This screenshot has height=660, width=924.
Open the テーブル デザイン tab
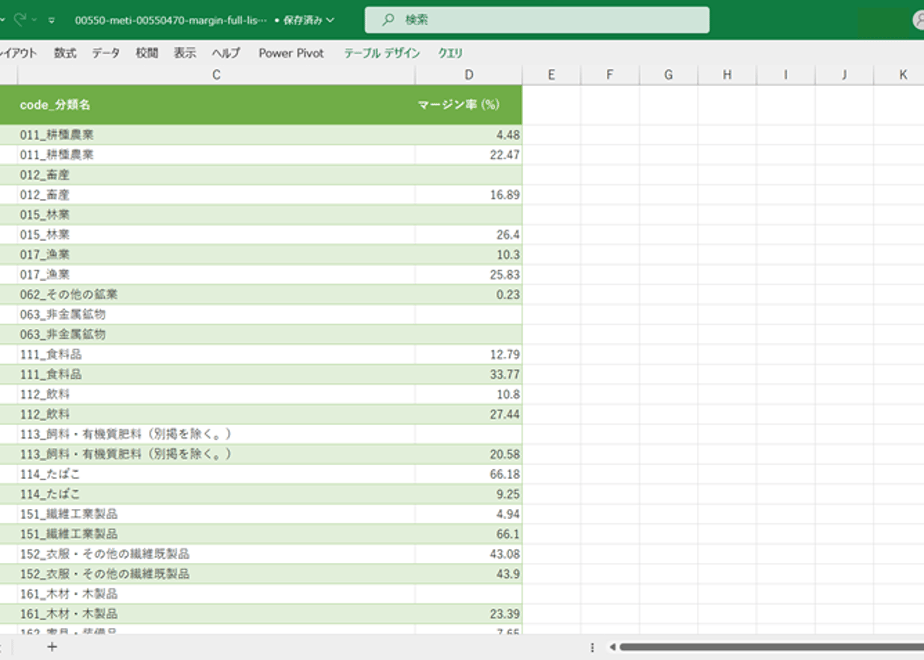coord(382,53)
